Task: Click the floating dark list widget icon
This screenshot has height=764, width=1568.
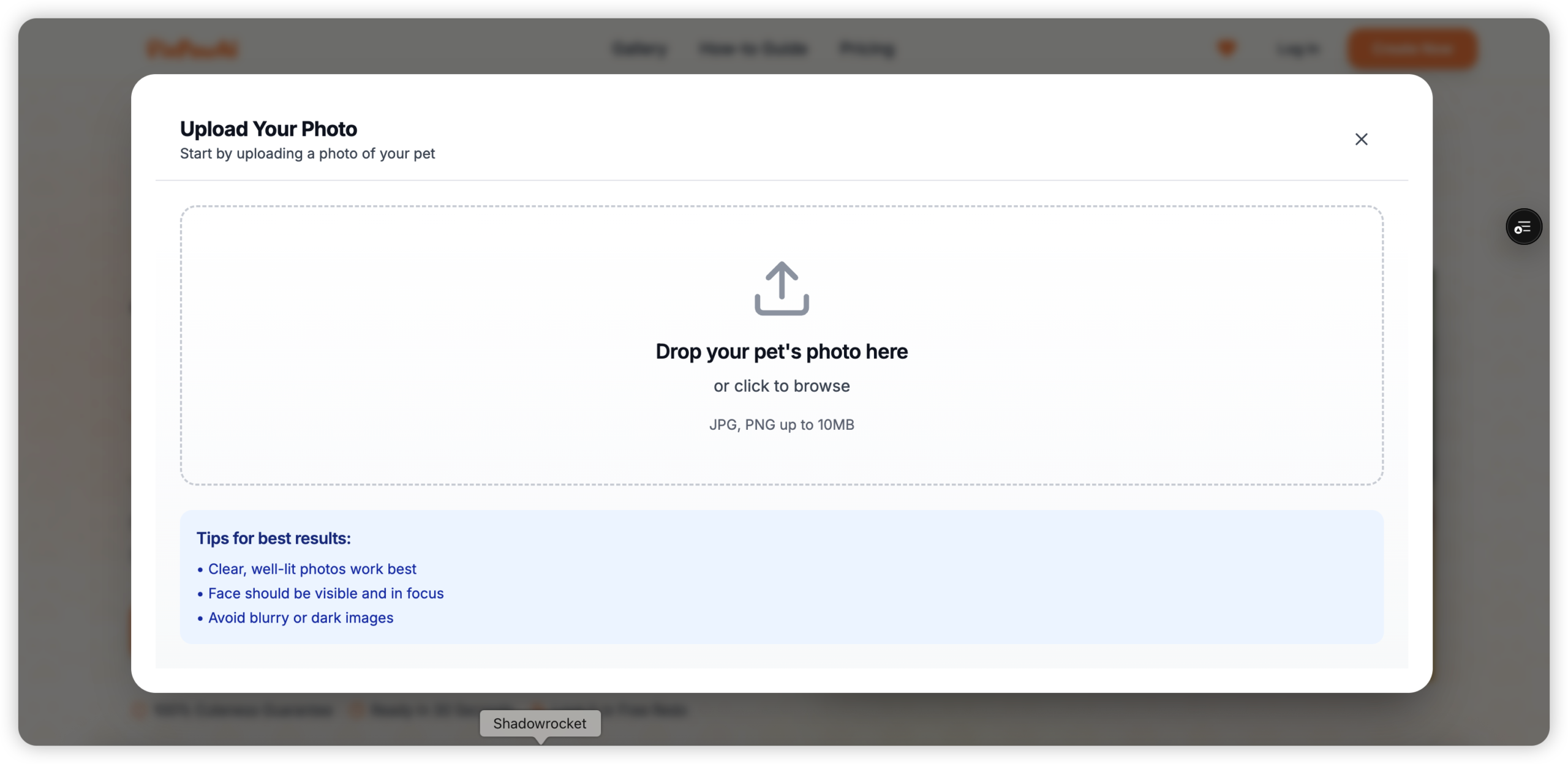Action: 1523,227
